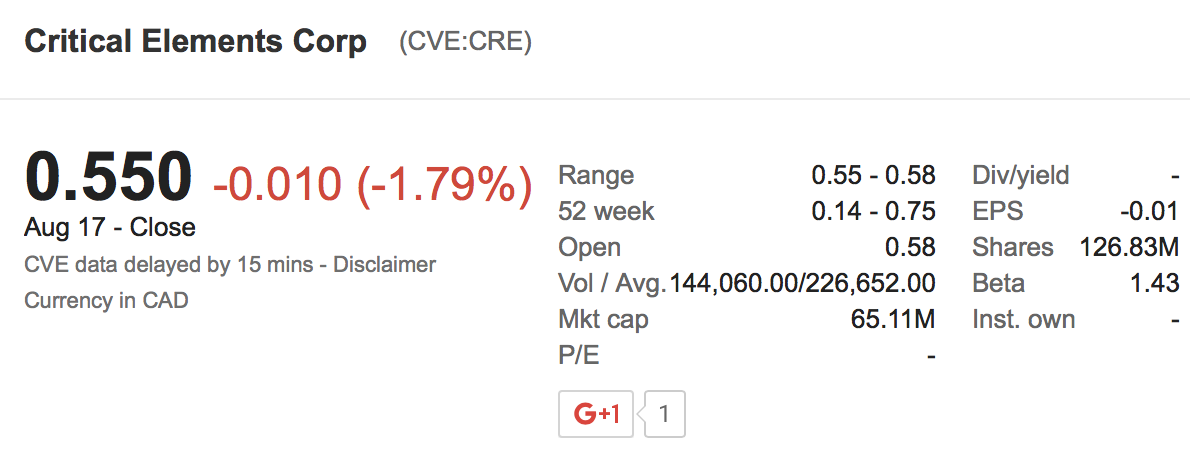Click the Beta value 1.43
This screenshot has height=454, width=1190.
(1154, 284)
